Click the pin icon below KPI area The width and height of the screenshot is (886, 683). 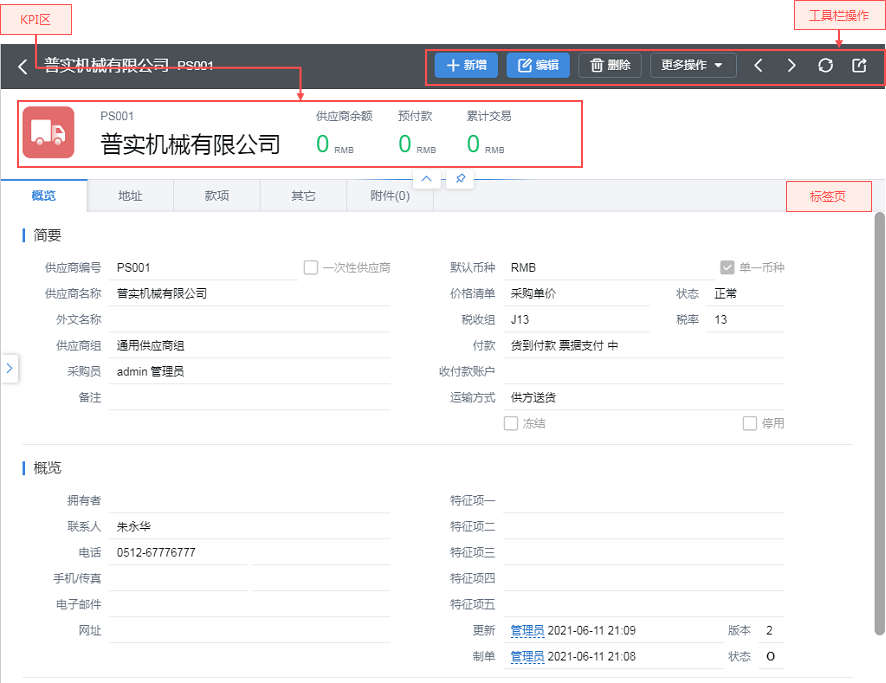click(460, 178)
